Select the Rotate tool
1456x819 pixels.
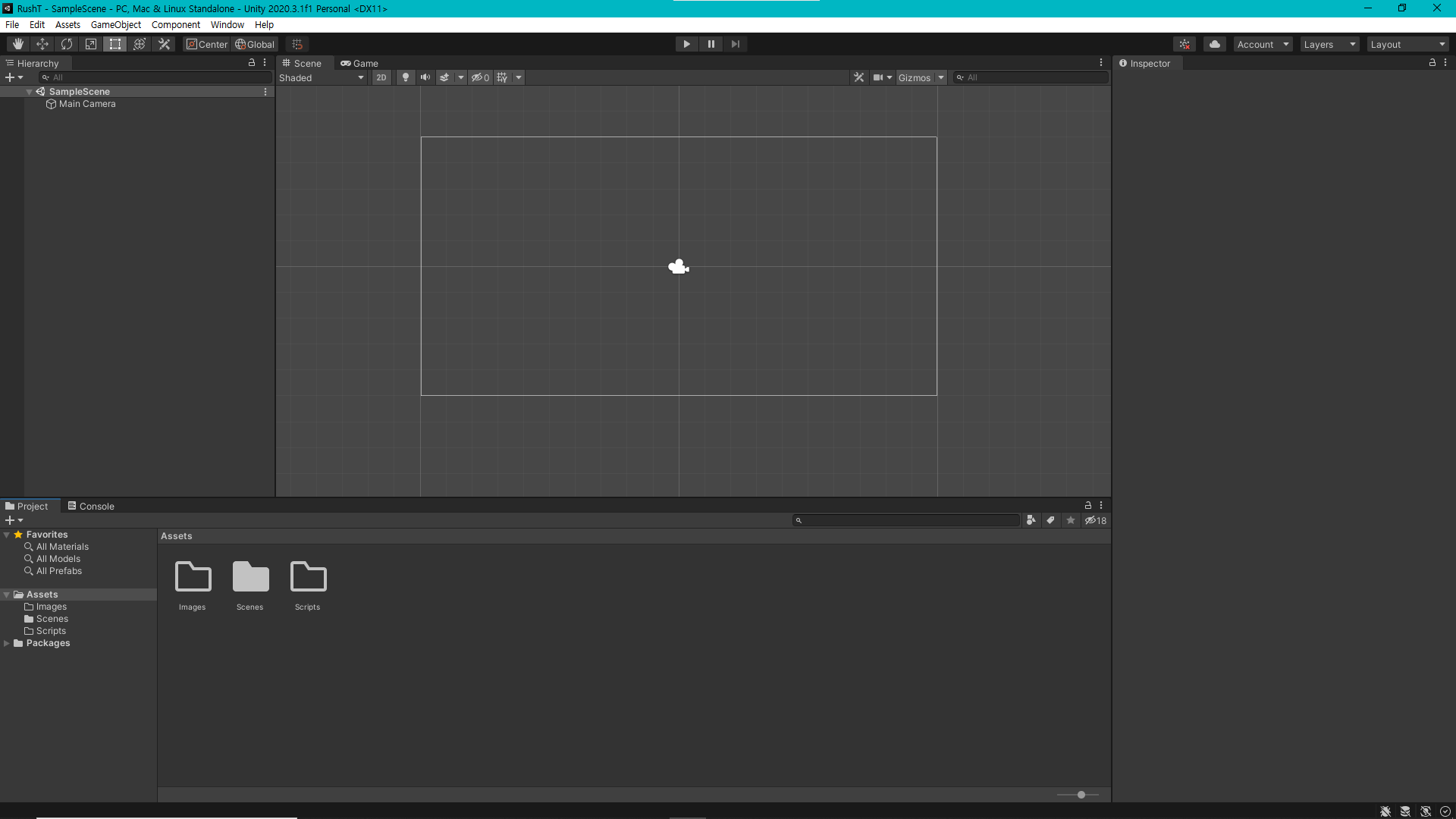[67, 44]
